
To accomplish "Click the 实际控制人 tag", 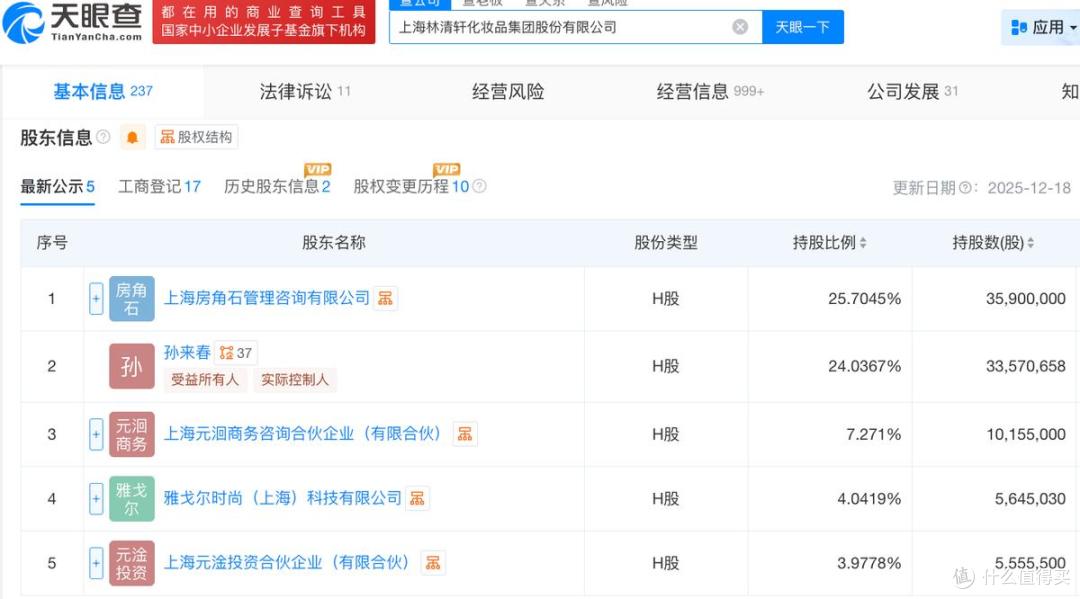I will pos(295,379).
